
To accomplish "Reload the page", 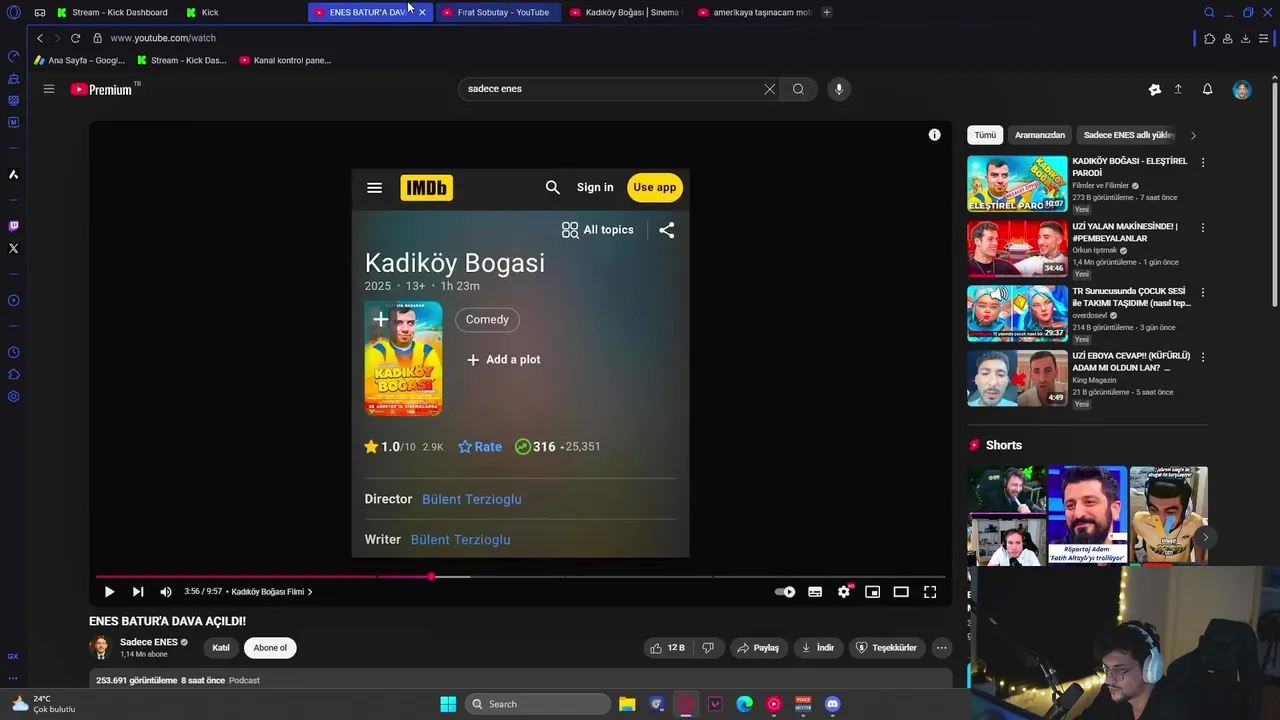I will tap(75, 38).
